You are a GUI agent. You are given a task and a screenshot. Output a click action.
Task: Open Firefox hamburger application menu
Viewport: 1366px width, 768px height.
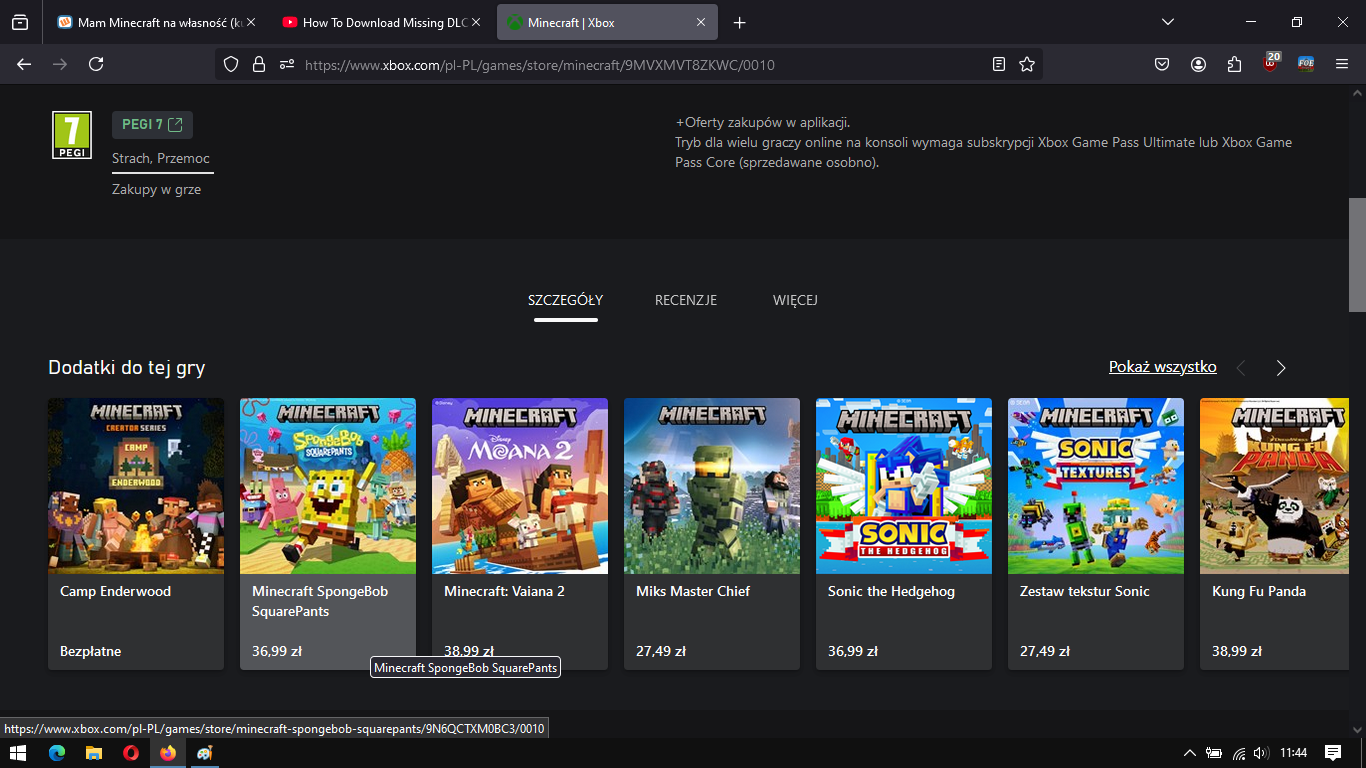pos(1342,64)
